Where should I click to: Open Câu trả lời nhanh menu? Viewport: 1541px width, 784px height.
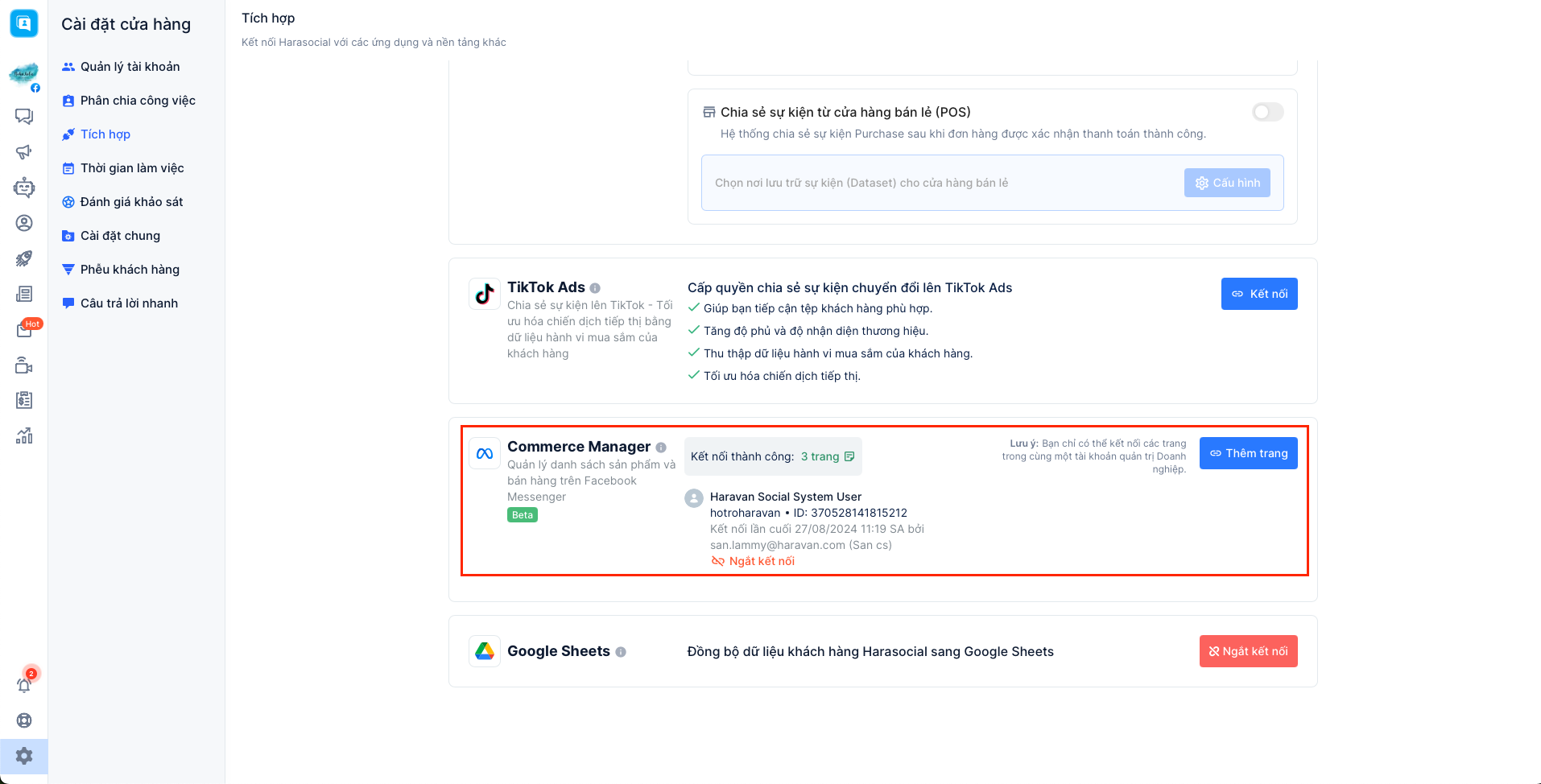click(x=129, y=303)
